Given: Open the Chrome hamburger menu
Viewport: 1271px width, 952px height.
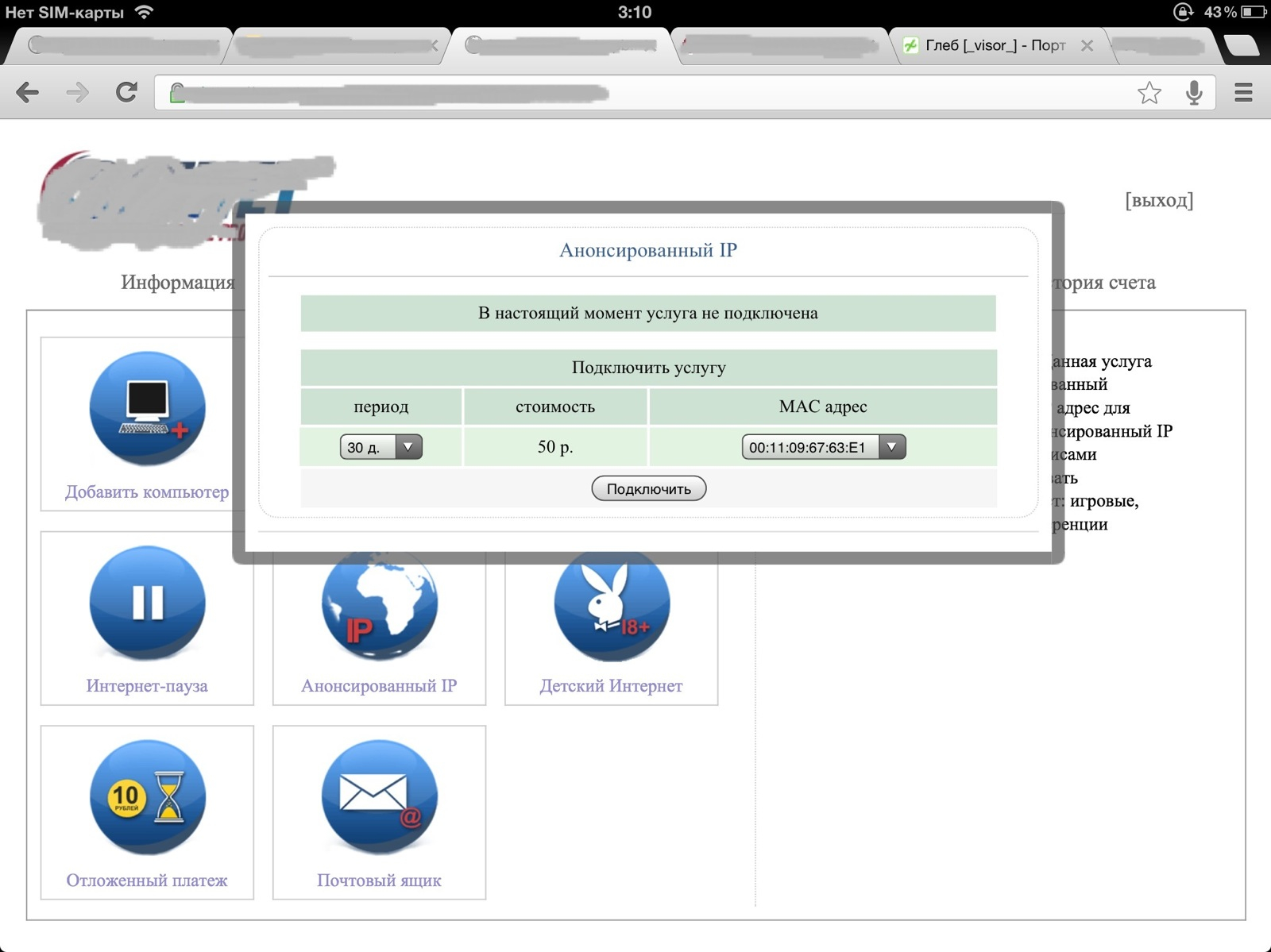Looking at the screenshot, I should coord(1243,93).
